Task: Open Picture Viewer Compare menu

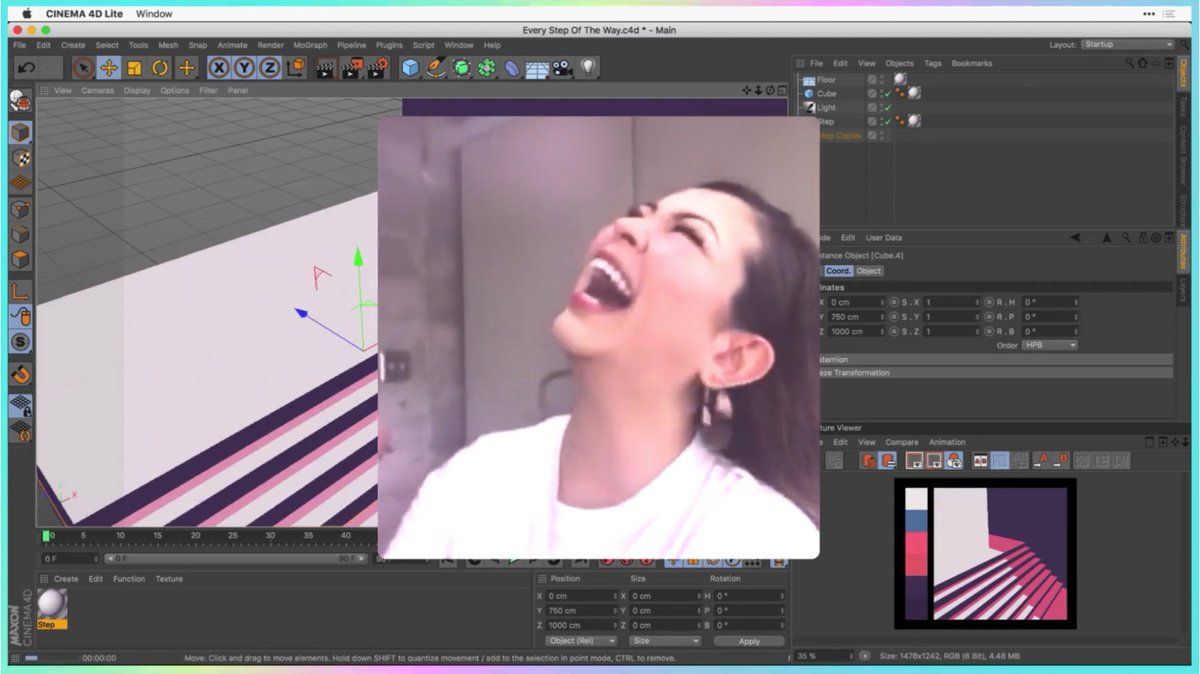Action: coord(901,442)
